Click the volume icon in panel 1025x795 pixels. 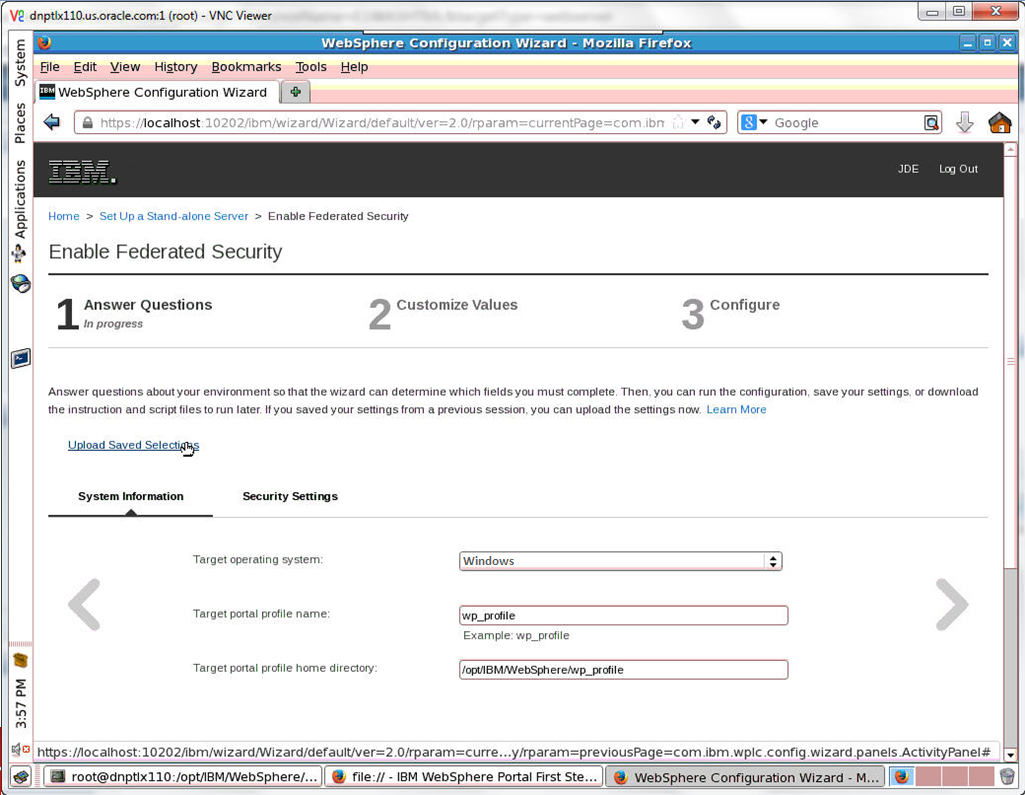pos(20,750)
